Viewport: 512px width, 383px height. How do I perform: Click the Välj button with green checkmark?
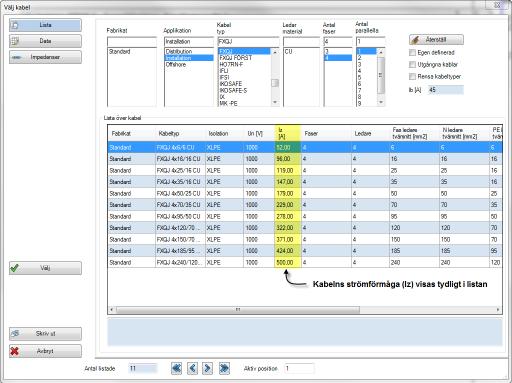[x=45, y=268]
